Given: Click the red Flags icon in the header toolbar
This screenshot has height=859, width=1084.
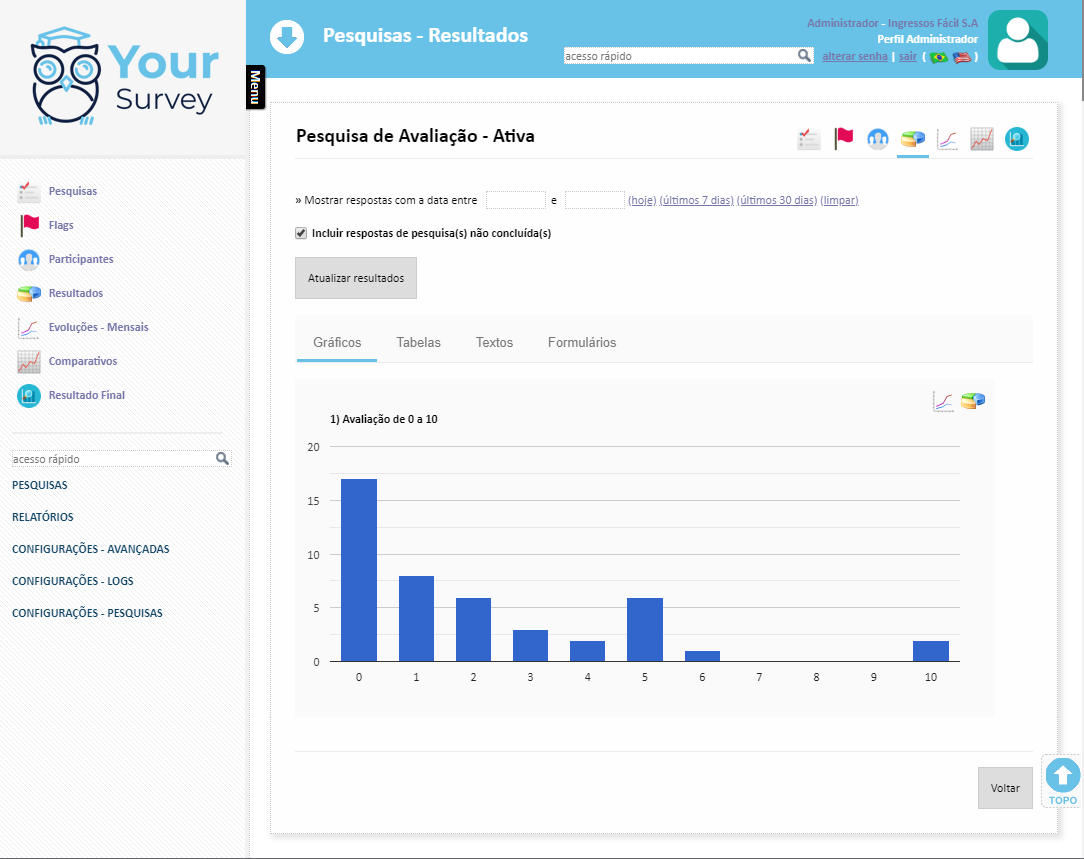Looking at the screenshot, I should [x=844, y=139].
